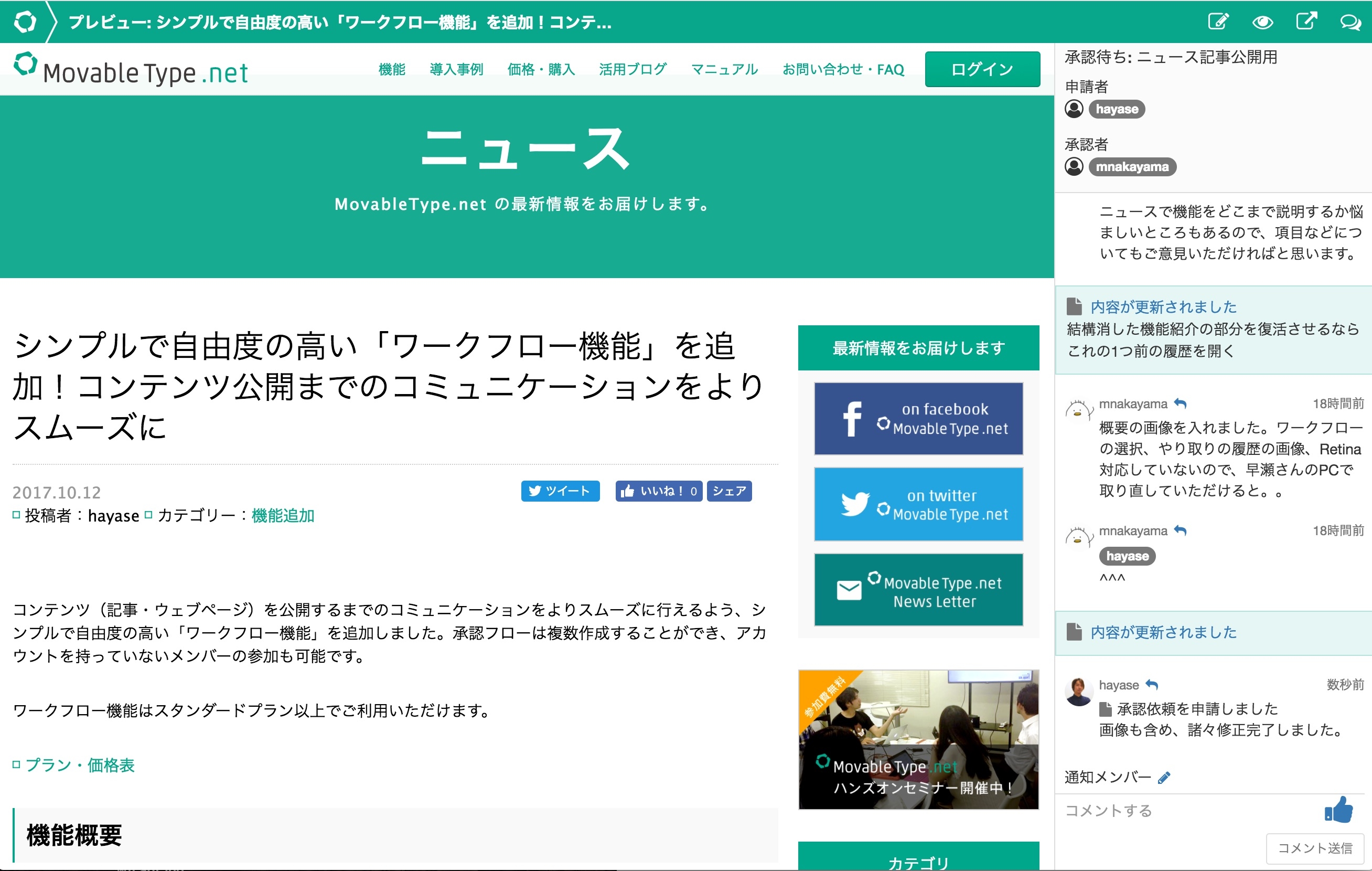Open the edit entry pencil icon

1218,22
